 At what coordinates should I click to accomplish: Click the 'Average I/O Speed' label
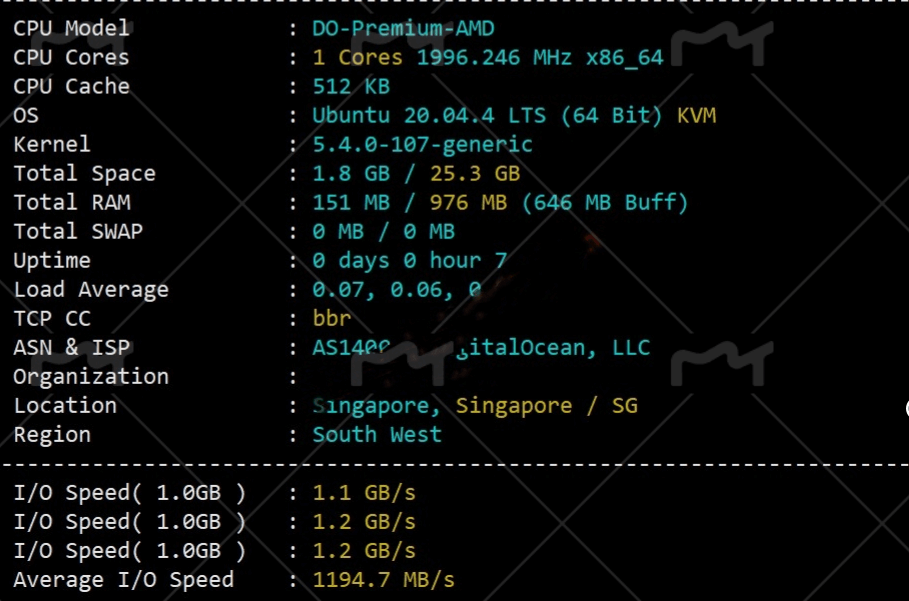(123, 580)
